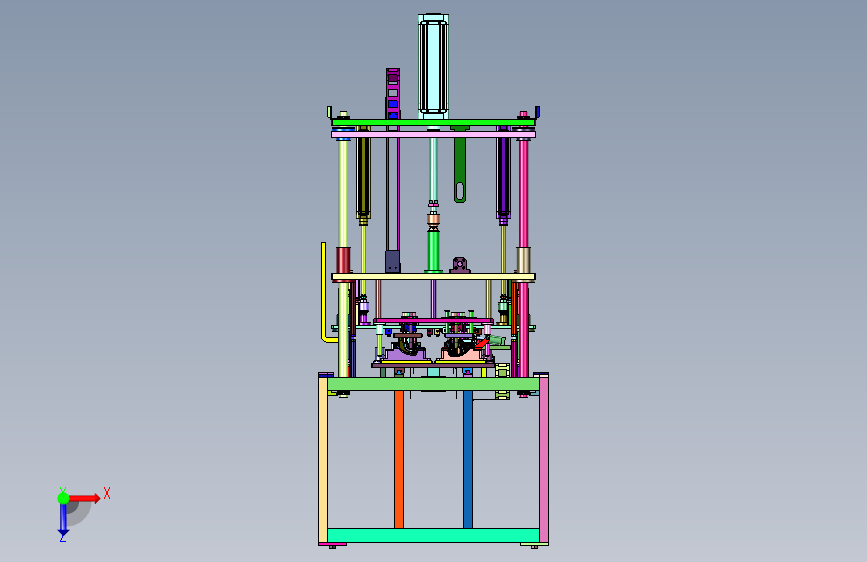Select the light green table plate
This screenshot has width=867, height=562.
[x=433, y=384]
